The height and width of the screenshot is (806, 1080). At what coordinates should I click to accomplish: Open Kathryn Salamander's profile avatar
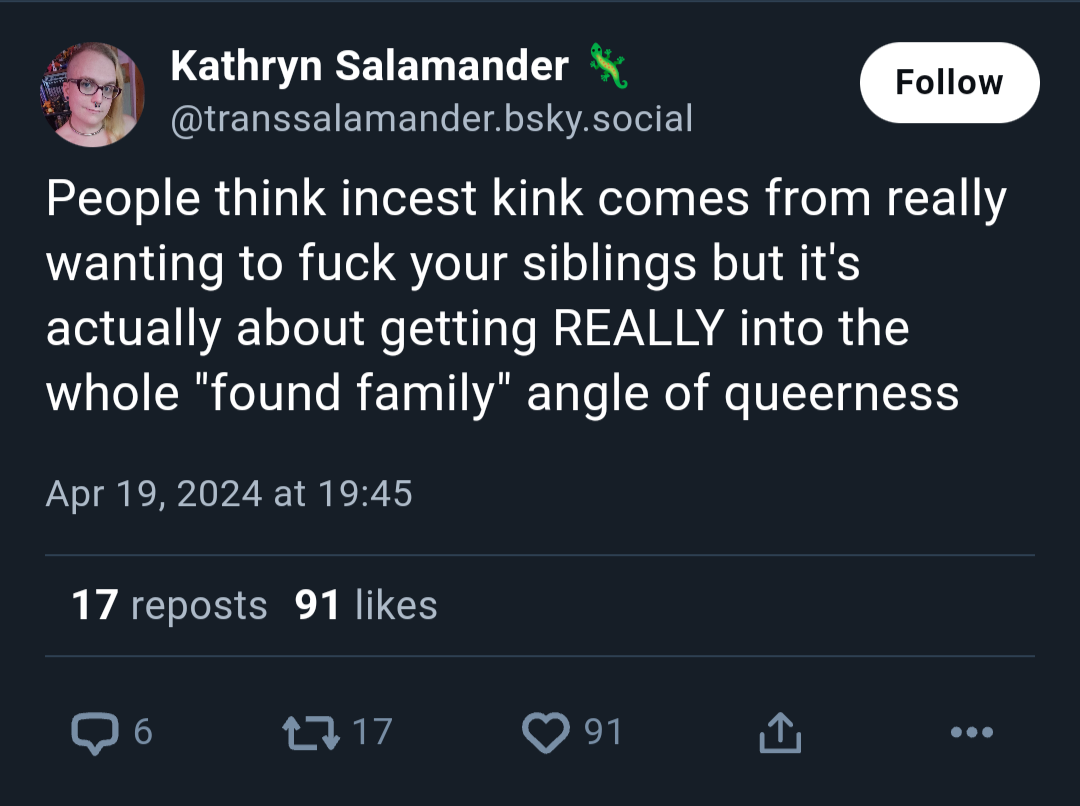point(92,94)
